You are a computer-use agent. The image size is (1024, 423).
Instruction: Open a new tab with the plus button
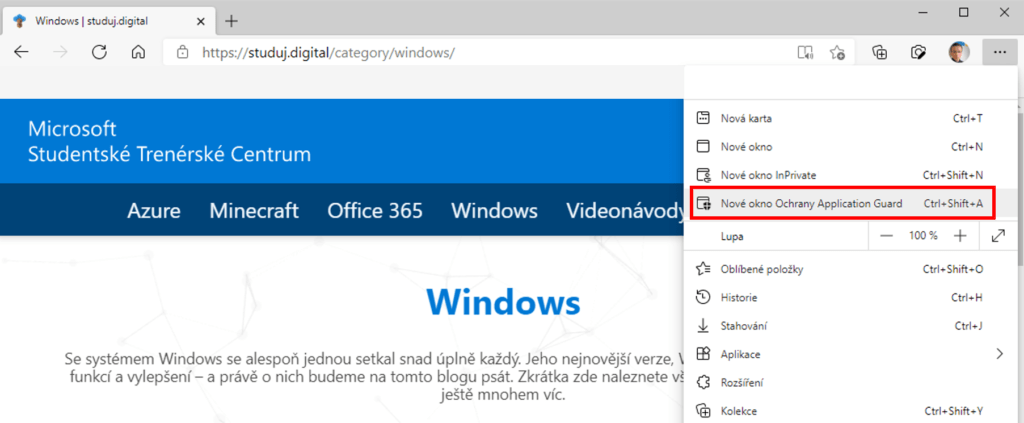[232, 20]
